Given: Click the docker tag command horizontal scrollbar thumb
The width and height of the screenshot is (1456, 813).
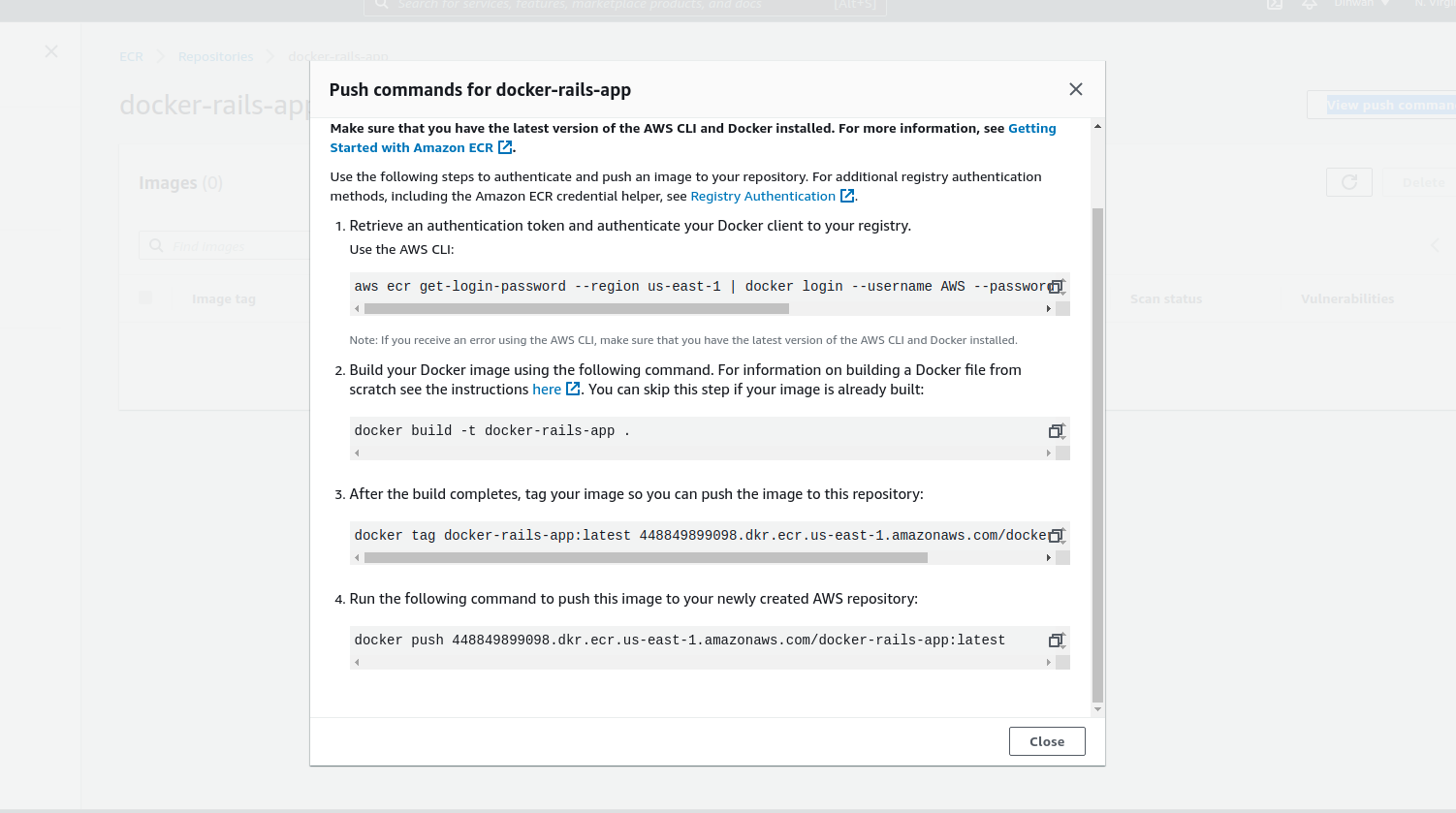Looking at the screenshot, I should point(646,558).
